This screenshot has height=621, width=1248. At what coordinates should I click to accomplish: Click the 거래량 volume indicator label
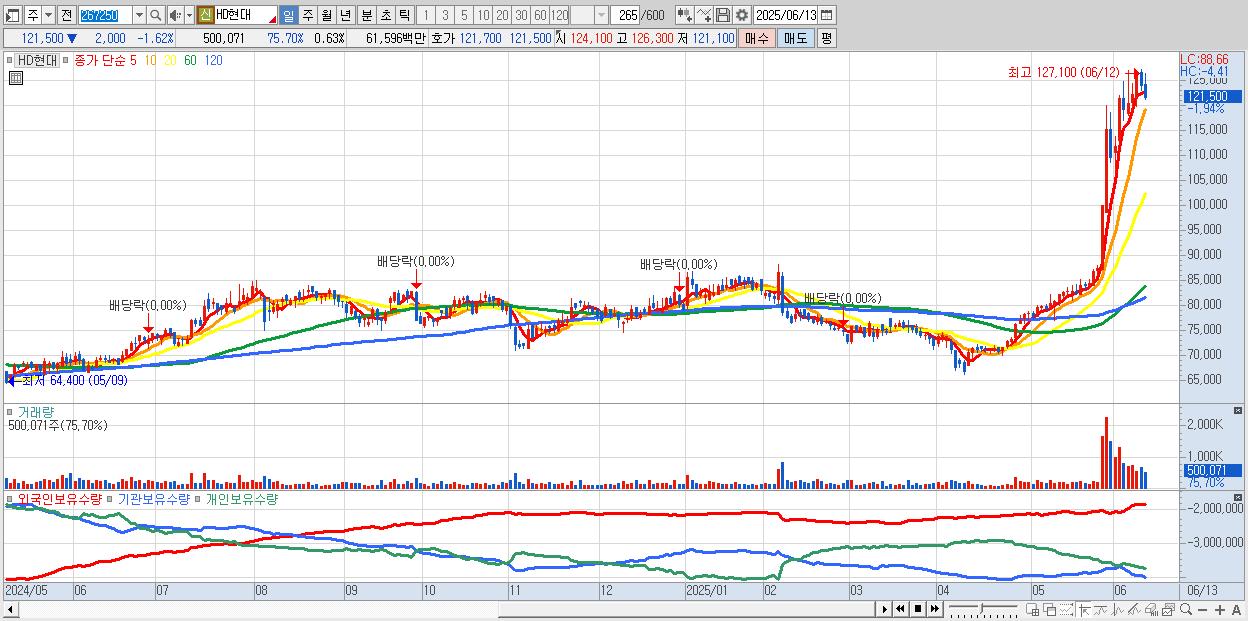click(36, 411)
